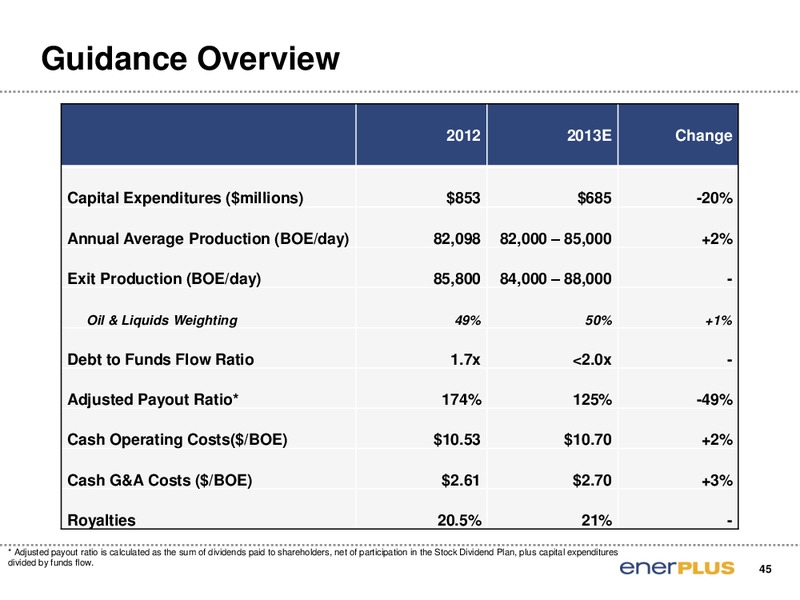This screenshot has width=800, height=600.
Task: Click the '49%' weighting value
Action: point(468,320)
